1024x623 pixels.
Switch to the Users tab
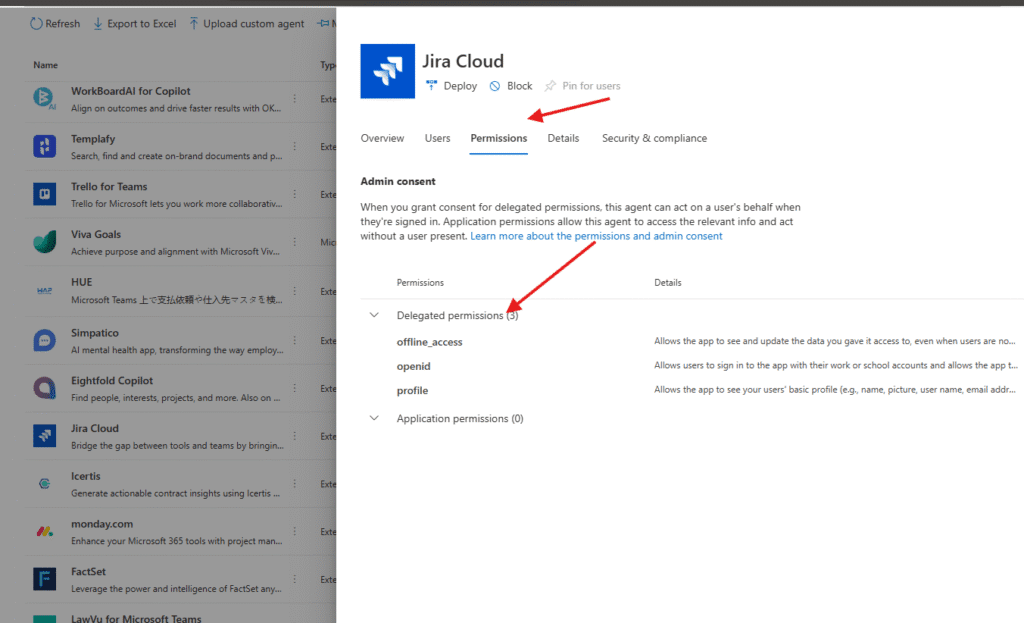(x=437, y=138)
